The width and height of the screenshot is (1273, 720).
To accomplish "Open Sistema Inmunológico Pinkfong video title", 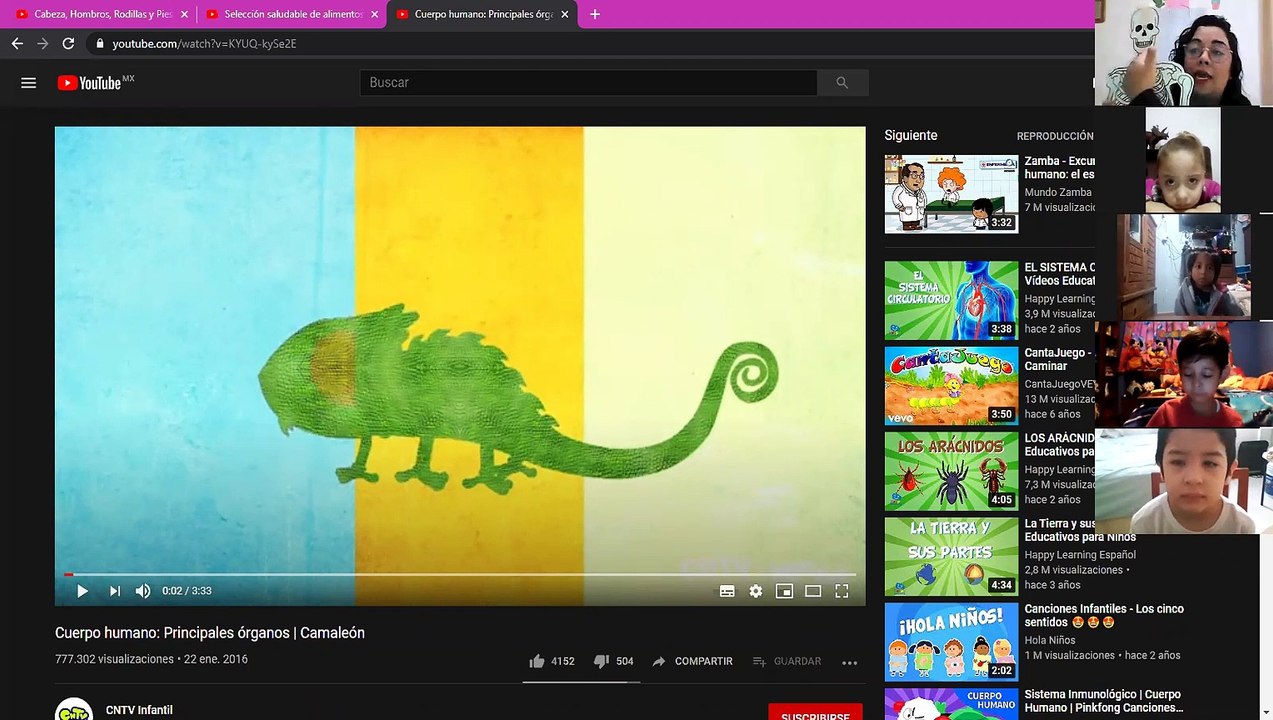I will coord(1104,701).
